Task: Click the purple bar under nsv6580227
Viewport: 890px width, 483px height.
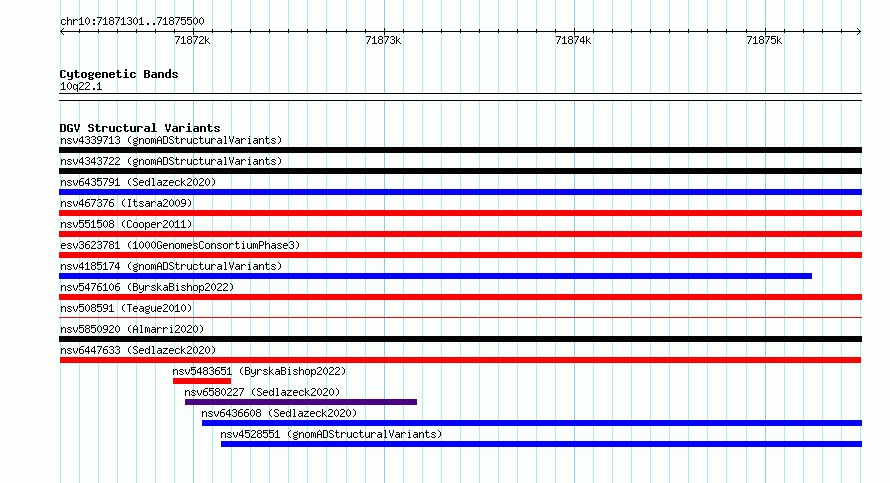Action: click(x=301, y=402)
